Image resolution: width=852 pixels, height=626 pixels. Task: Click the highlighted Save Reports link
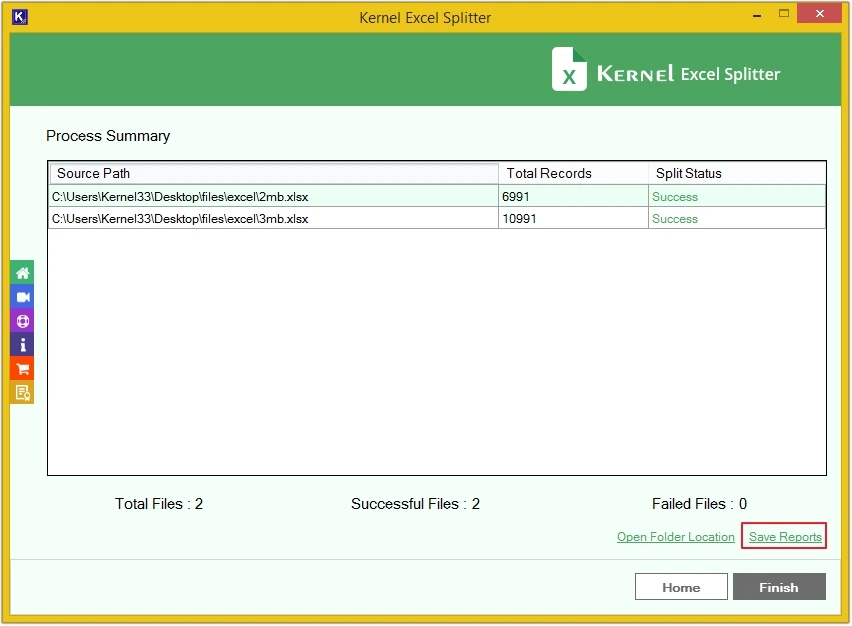click(x=783, y=536)
